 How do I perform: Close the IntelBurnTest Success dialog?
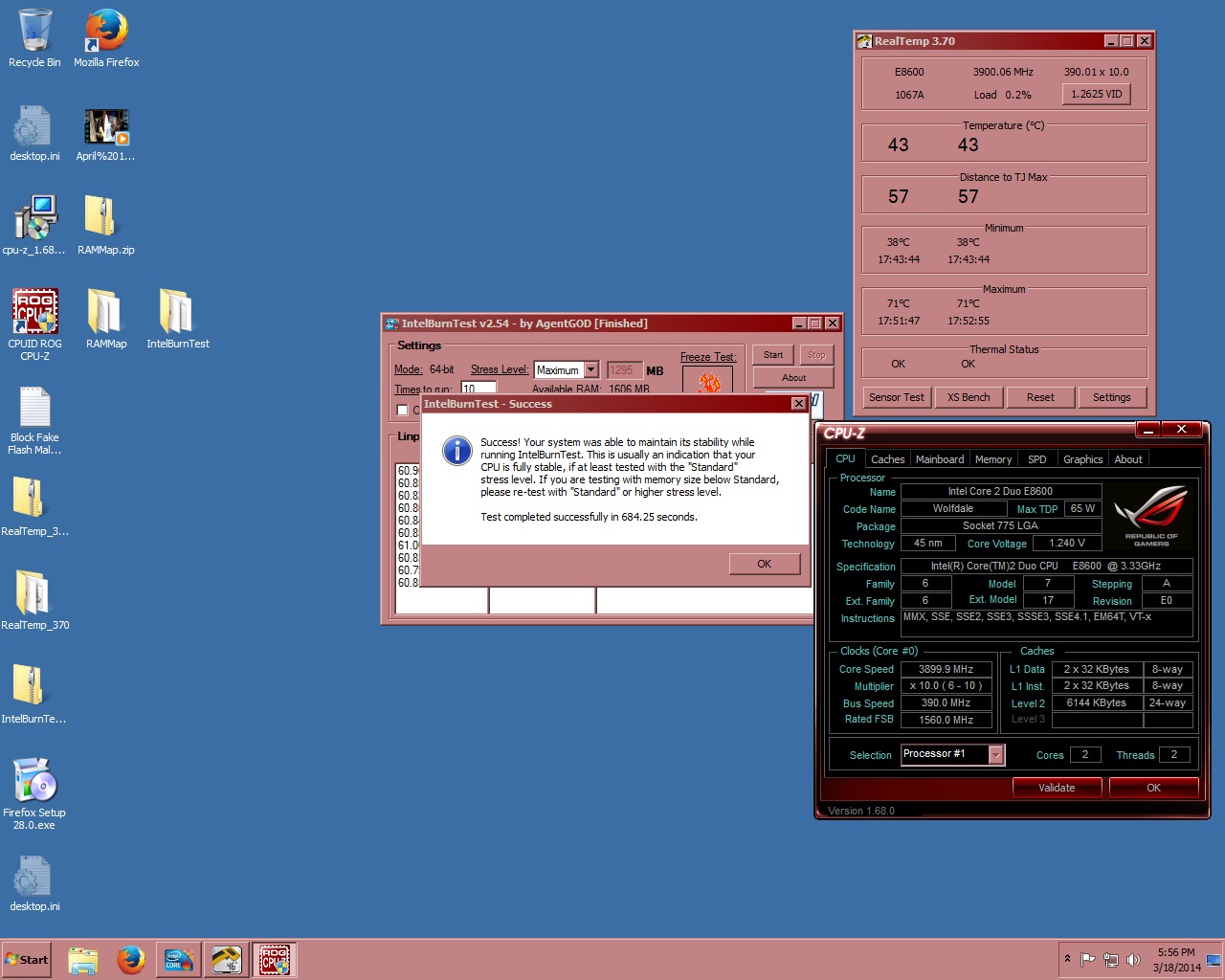coord(798,404)
